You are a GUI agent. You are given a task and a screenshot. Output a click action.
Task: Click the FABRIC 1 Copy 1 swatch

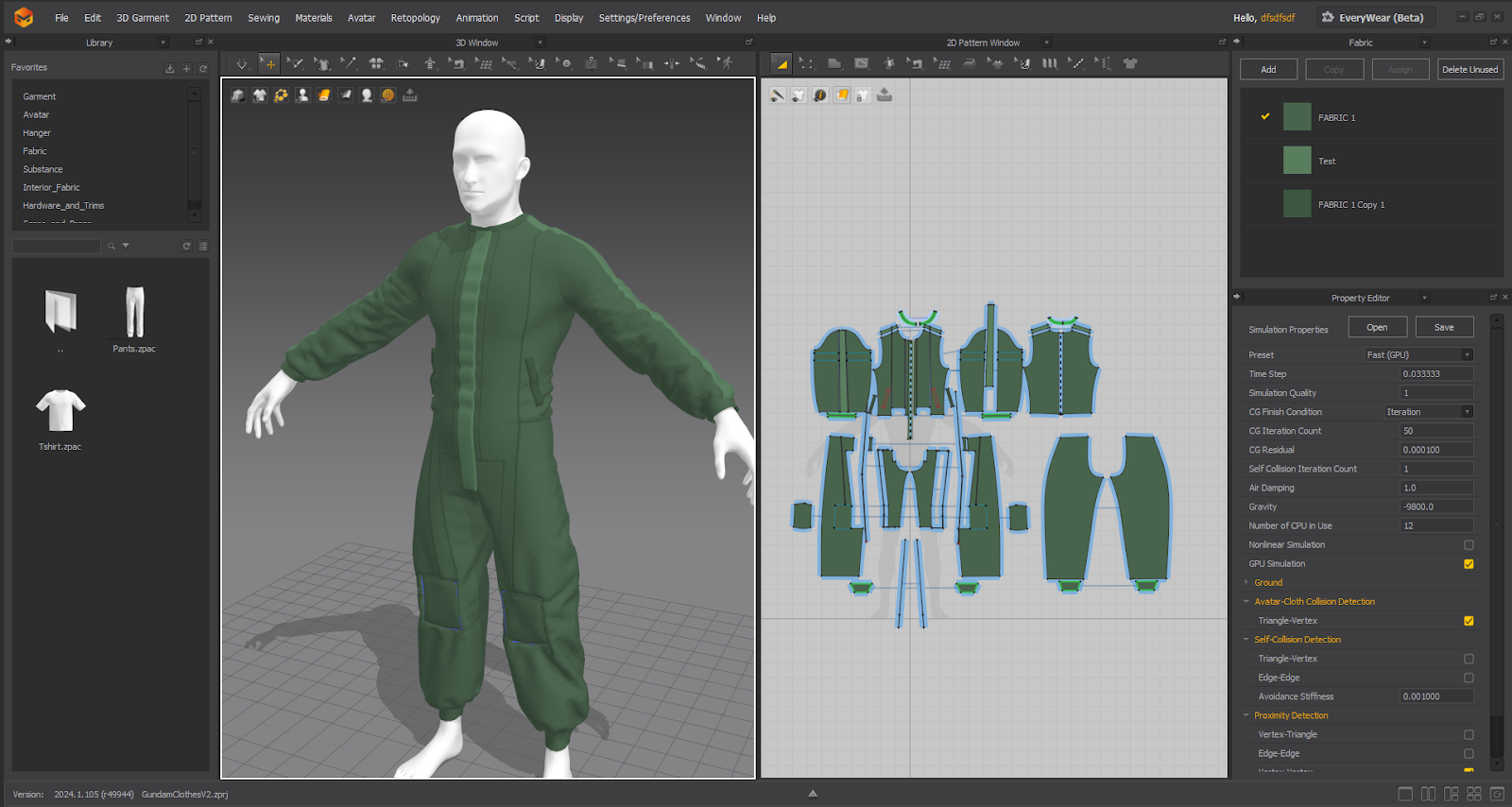tap(1297, 203)
